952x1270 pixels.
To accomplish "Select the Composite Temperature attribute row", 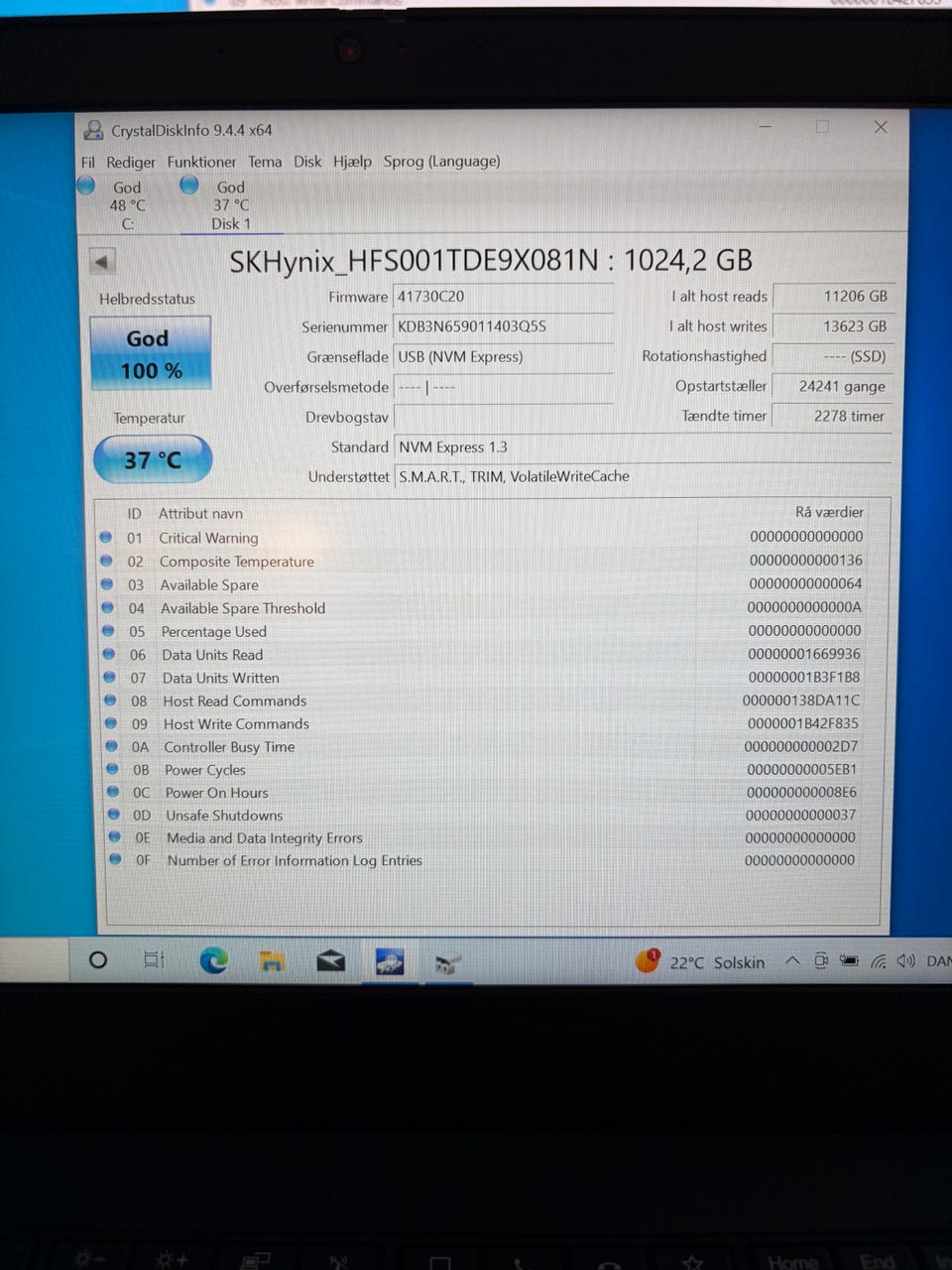I will click(x=484, y=561).
